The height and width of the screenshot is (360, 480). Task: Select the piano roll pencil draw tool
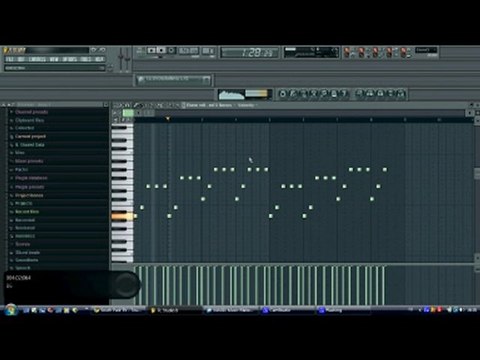click(x=137, y=105)
